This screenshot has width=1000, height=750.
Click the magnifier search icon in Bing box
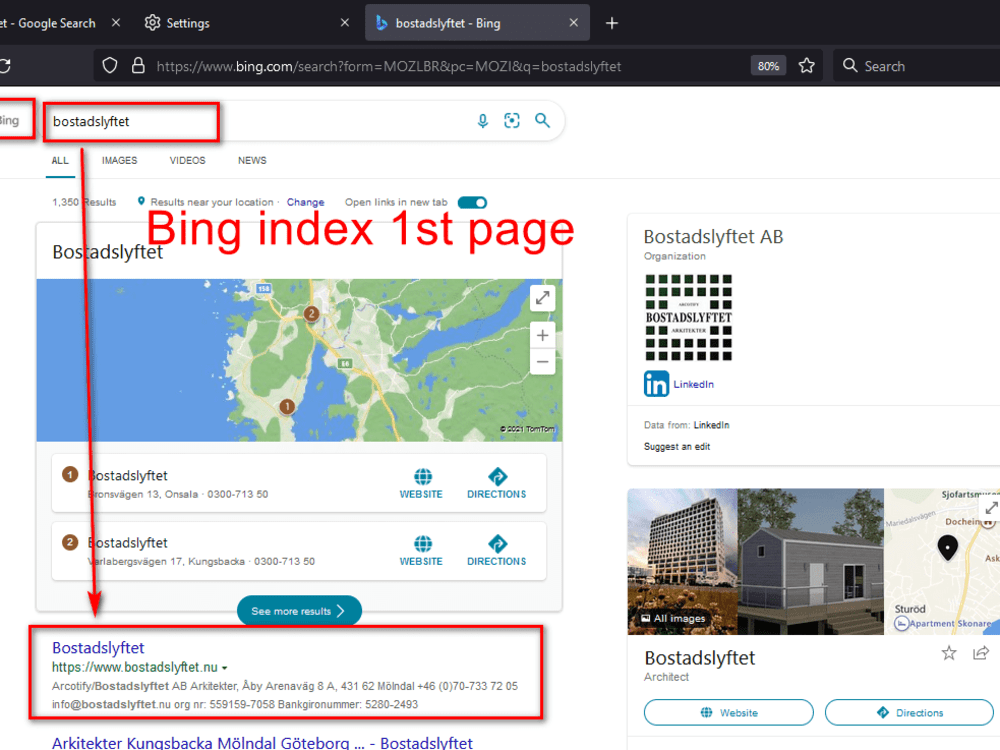click(x=542, y=121)
